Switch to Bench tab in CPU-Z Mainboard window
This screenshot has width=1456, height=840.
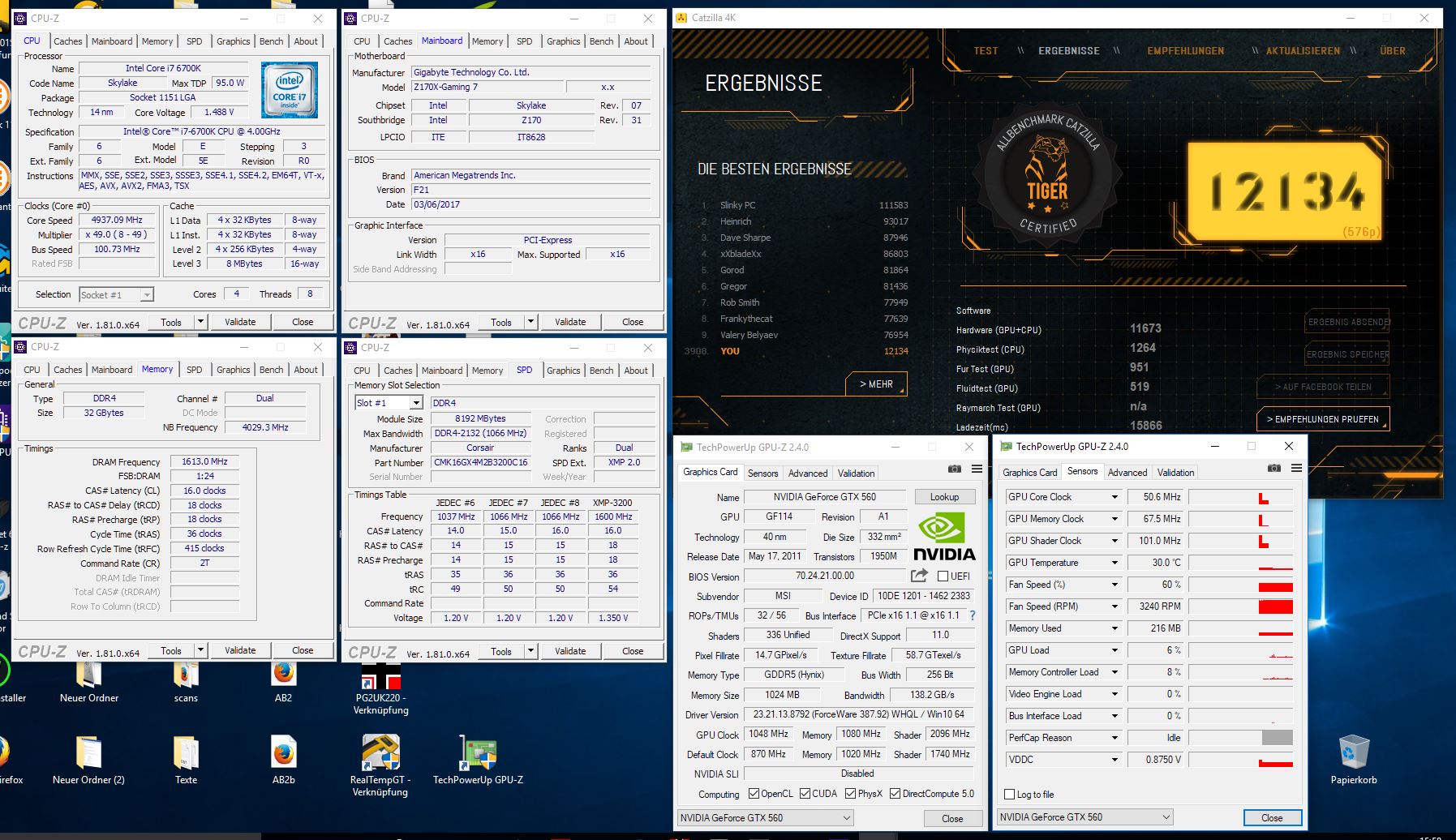pos(602,41)
